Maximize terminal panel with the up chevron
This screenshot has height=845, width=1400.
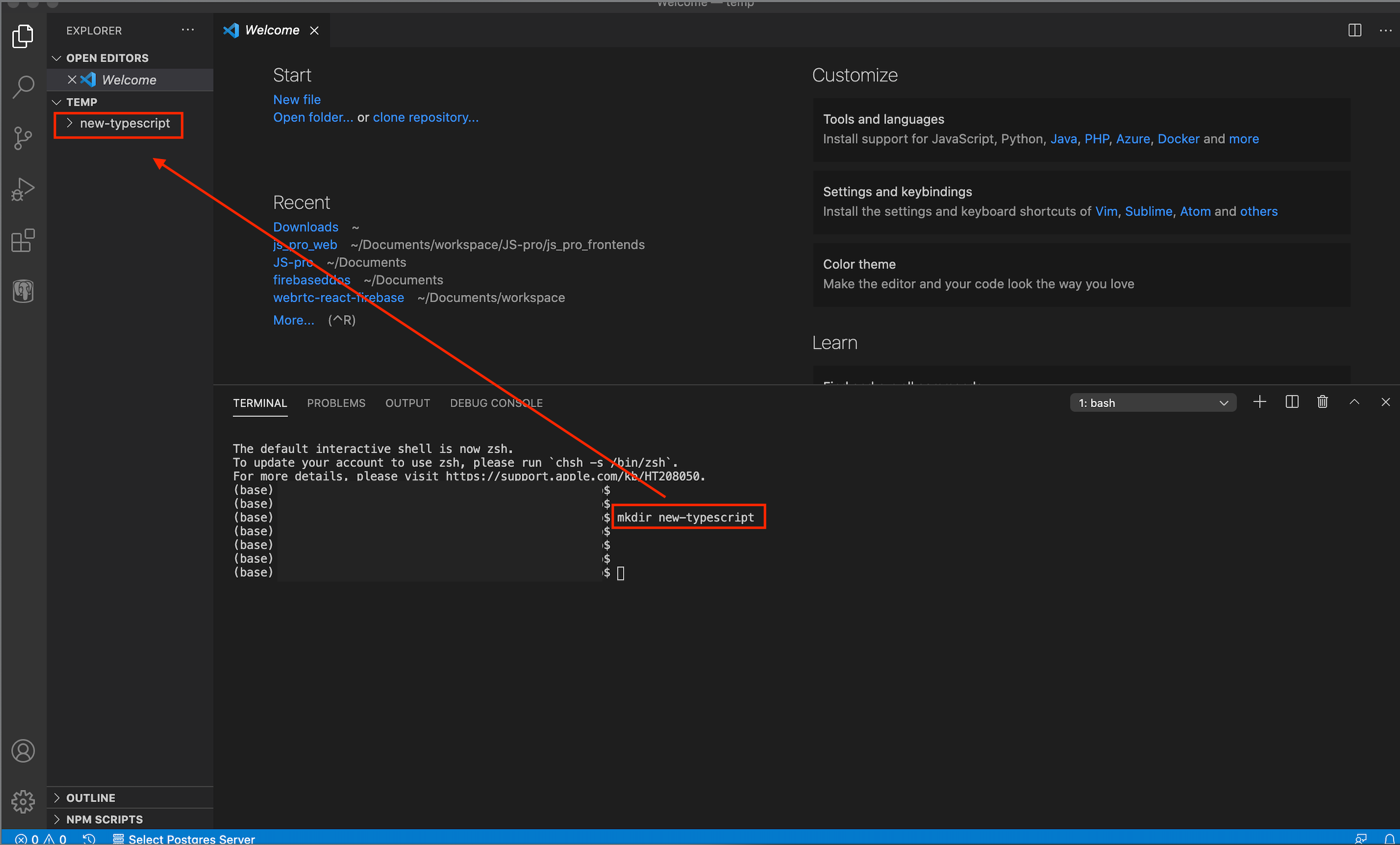(x=1354, y=402)
